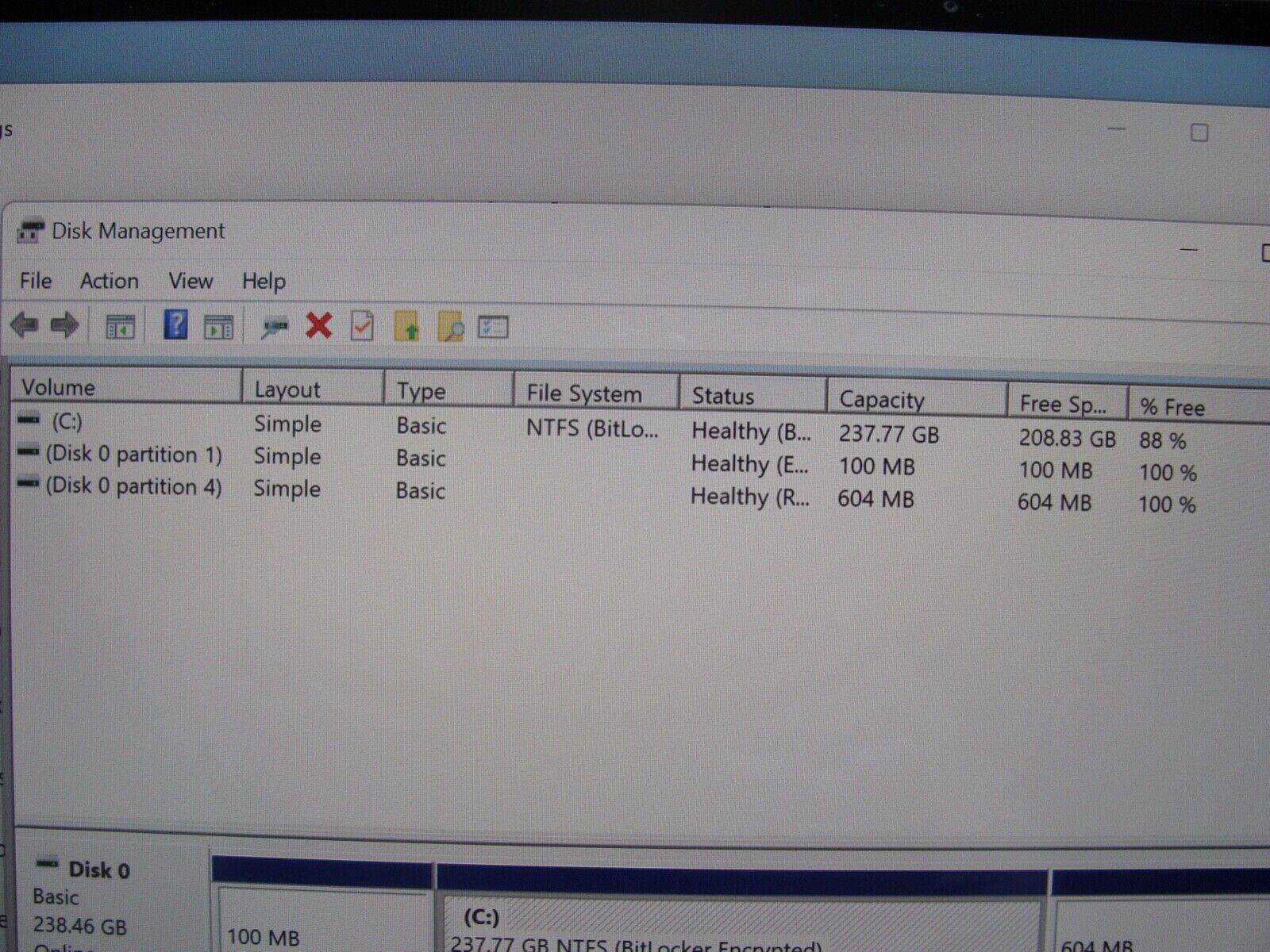1270x952 pixels.
Task: Click the Back arrow in toolbar
Action: click(25, 325)
